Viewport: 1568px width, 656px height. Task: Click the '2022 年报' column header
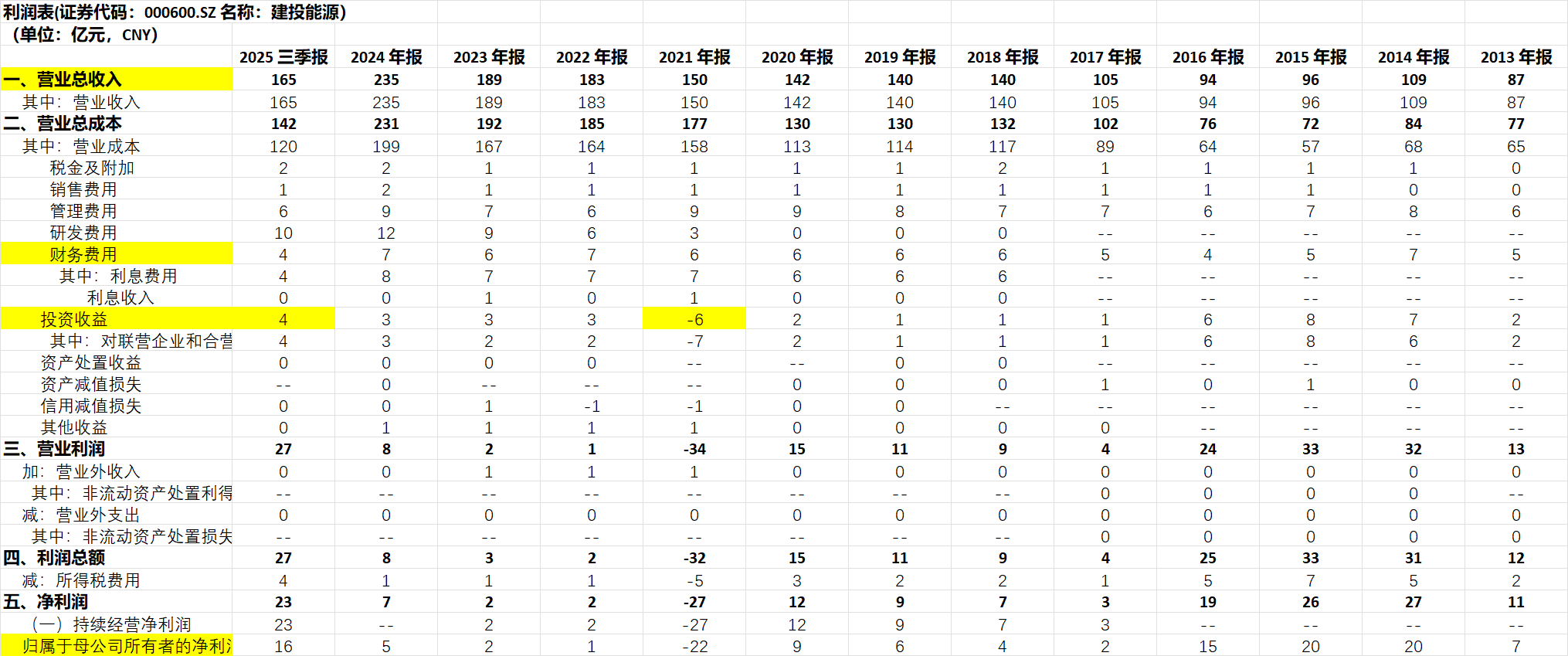click(x=592, y=57)
